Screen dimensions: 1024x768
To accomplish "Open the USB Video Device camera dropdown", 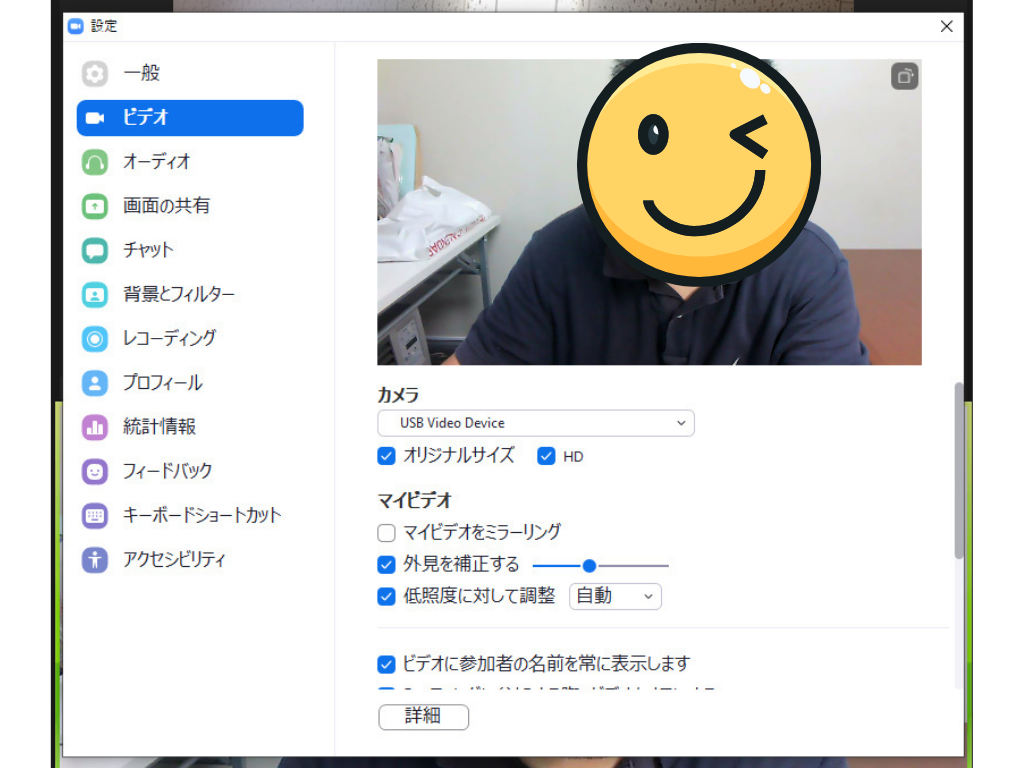I will 535,423.
